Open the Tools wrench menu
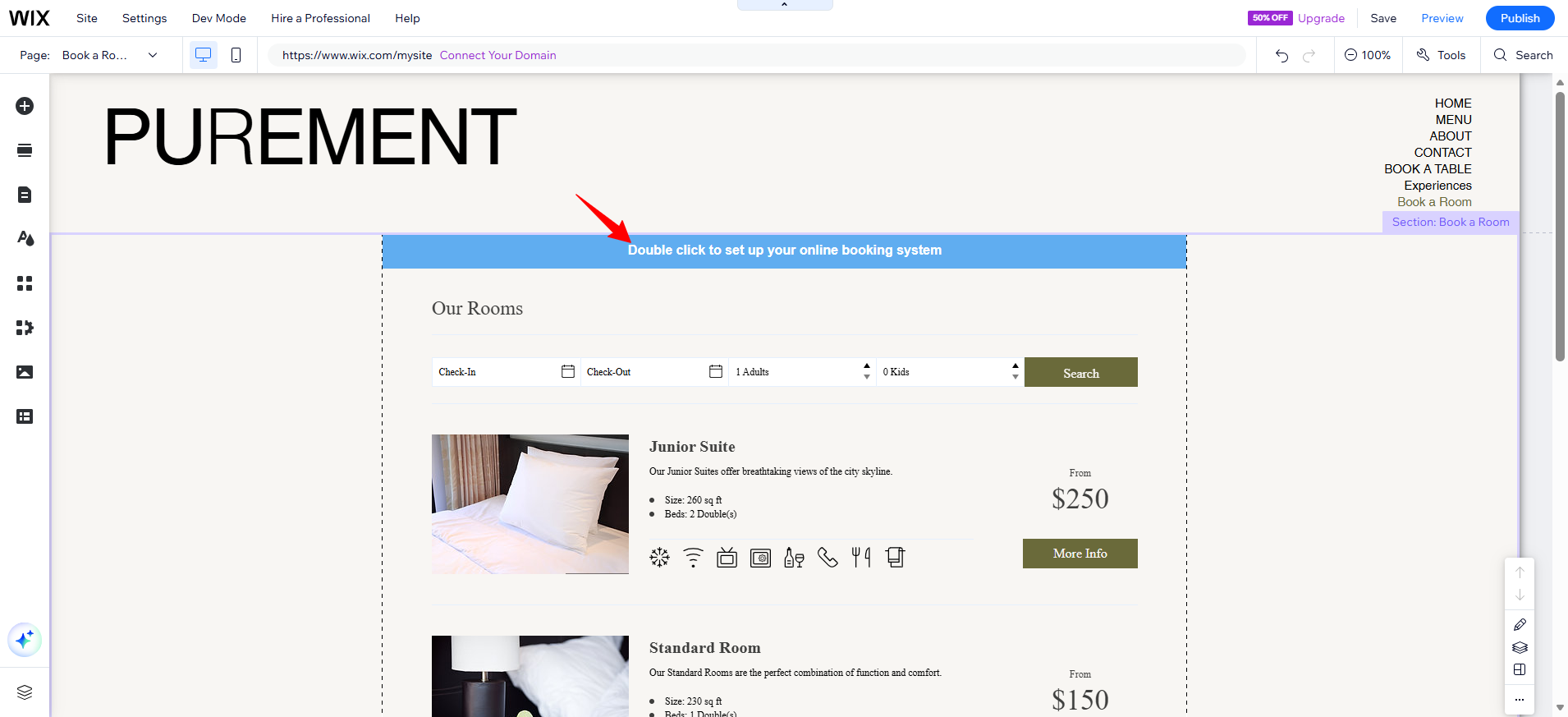This screenshot has height=717, width=1568. (x=1441, y=55)
